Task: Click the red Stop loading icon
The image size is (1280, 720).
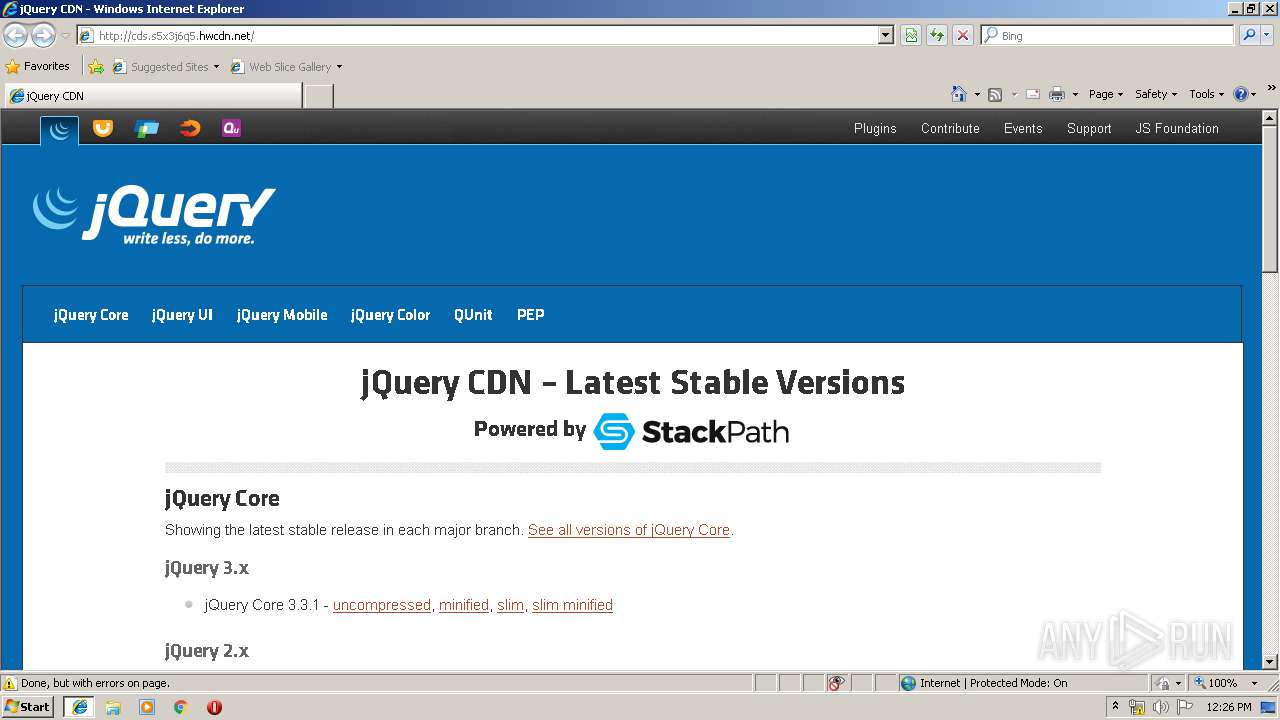Action: (x=963, y=36)
